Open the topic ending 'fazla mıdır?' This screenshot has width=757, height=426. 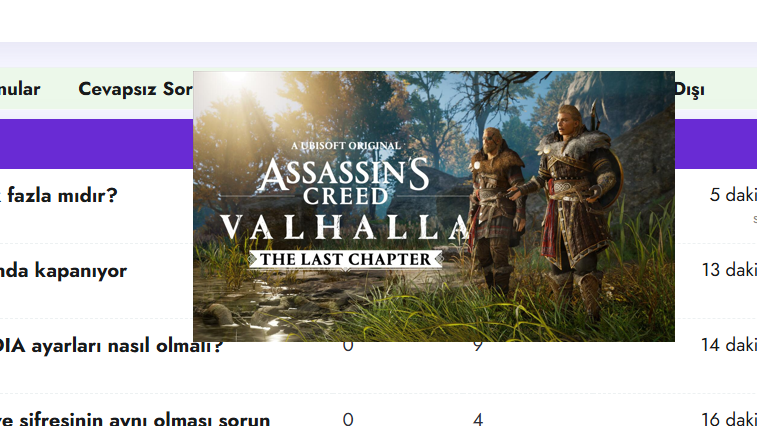coord(58,195)
